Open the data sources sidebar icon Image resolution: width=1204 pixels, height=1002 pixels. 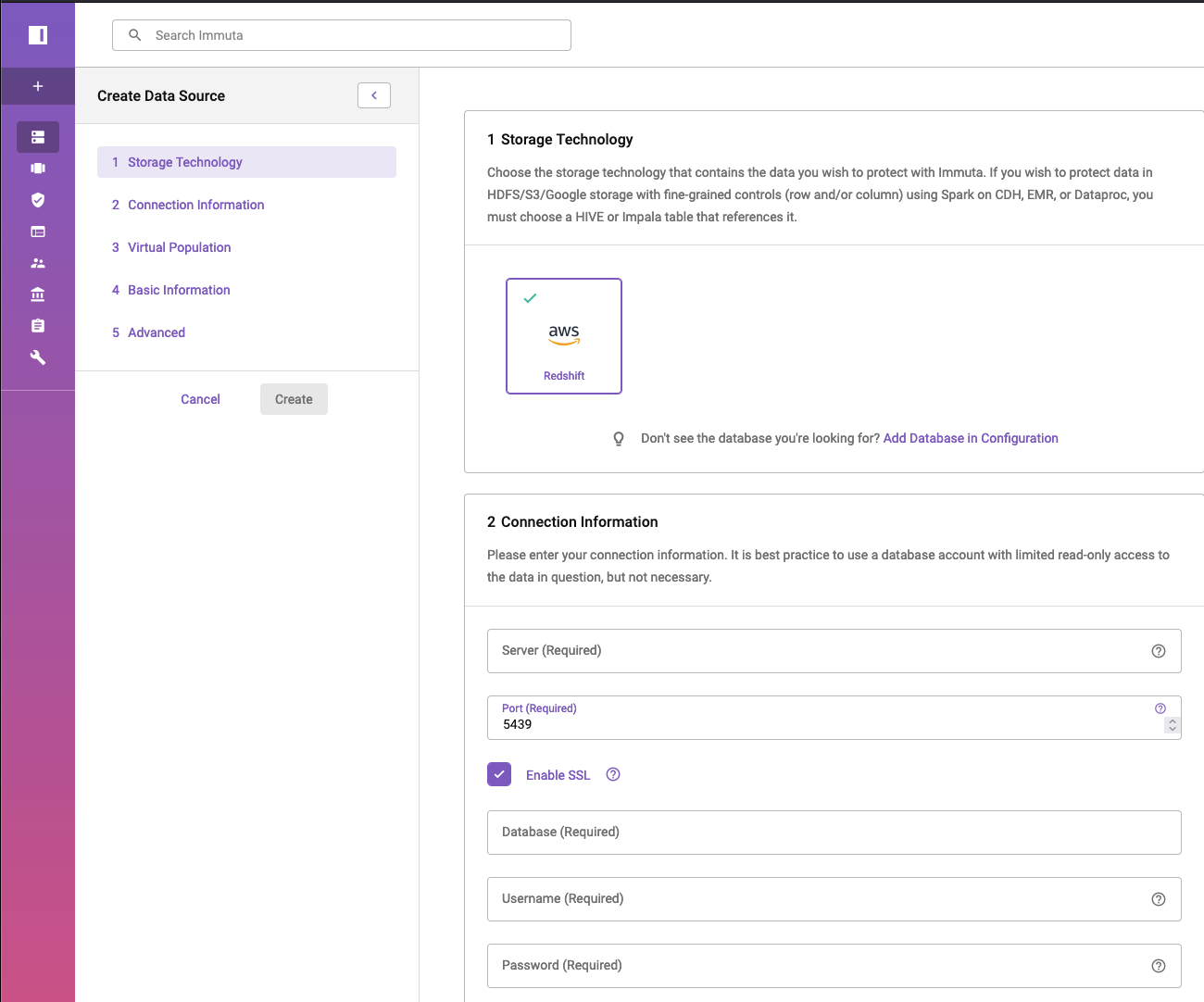[x=38, y=137]
